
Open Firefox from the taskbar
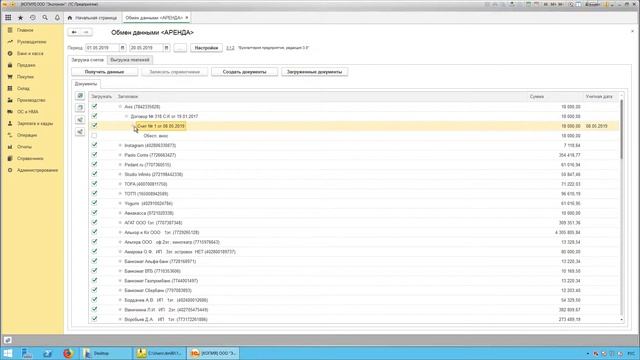coord(68,353)
